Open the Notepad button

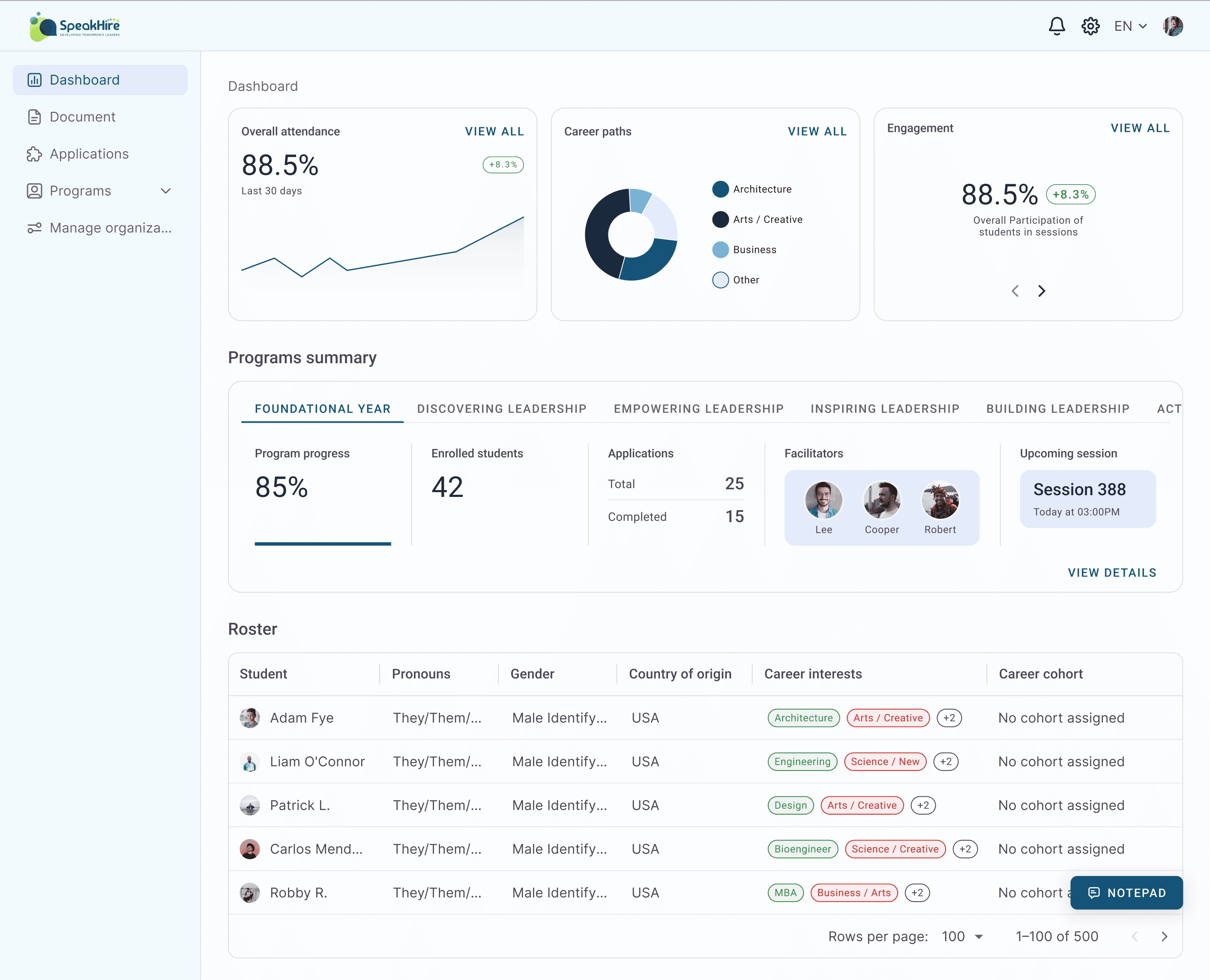point(1126,893)
